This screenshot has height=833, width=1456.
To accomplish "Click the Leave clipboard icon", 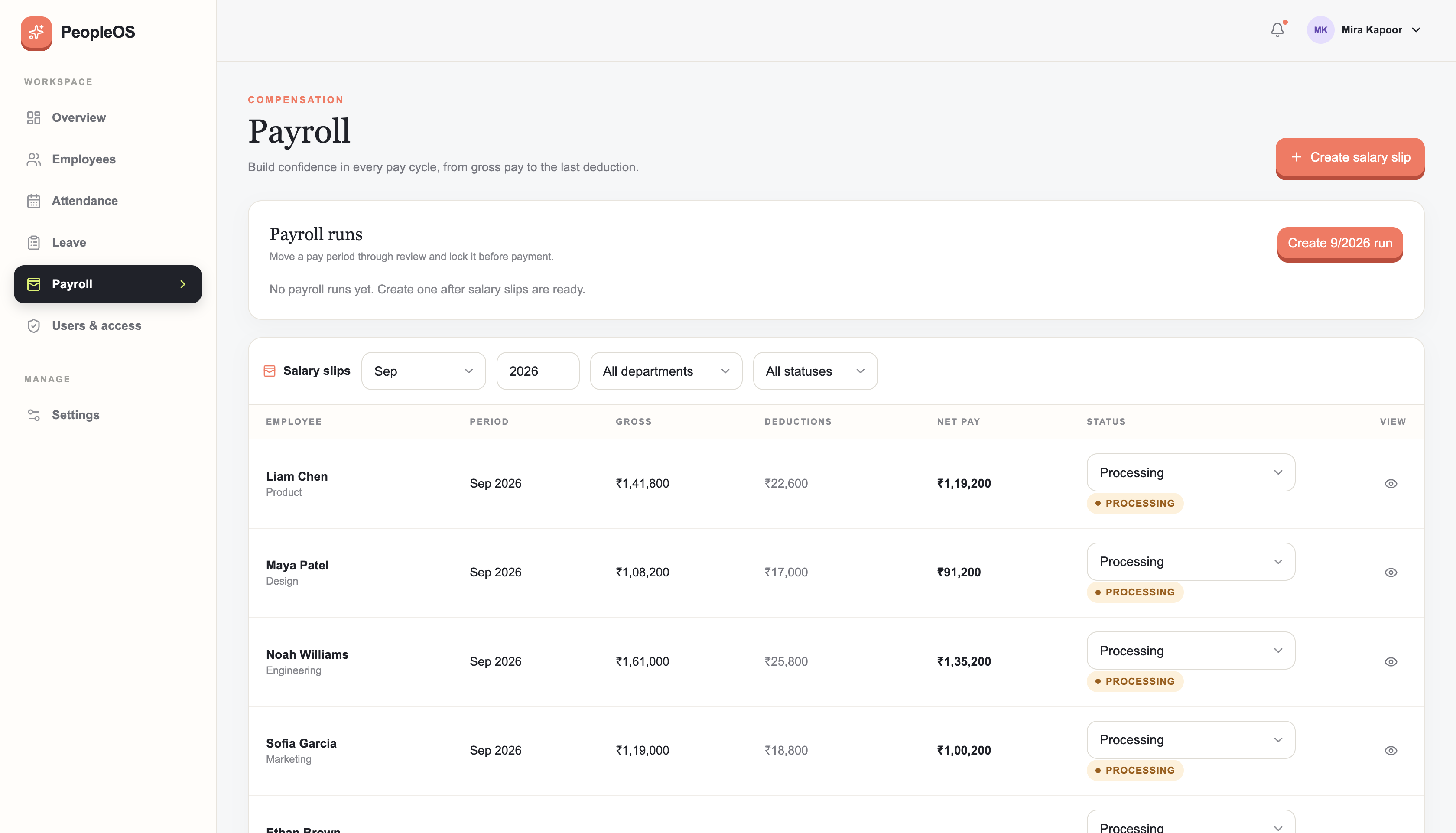I will (x=34, y=243).
